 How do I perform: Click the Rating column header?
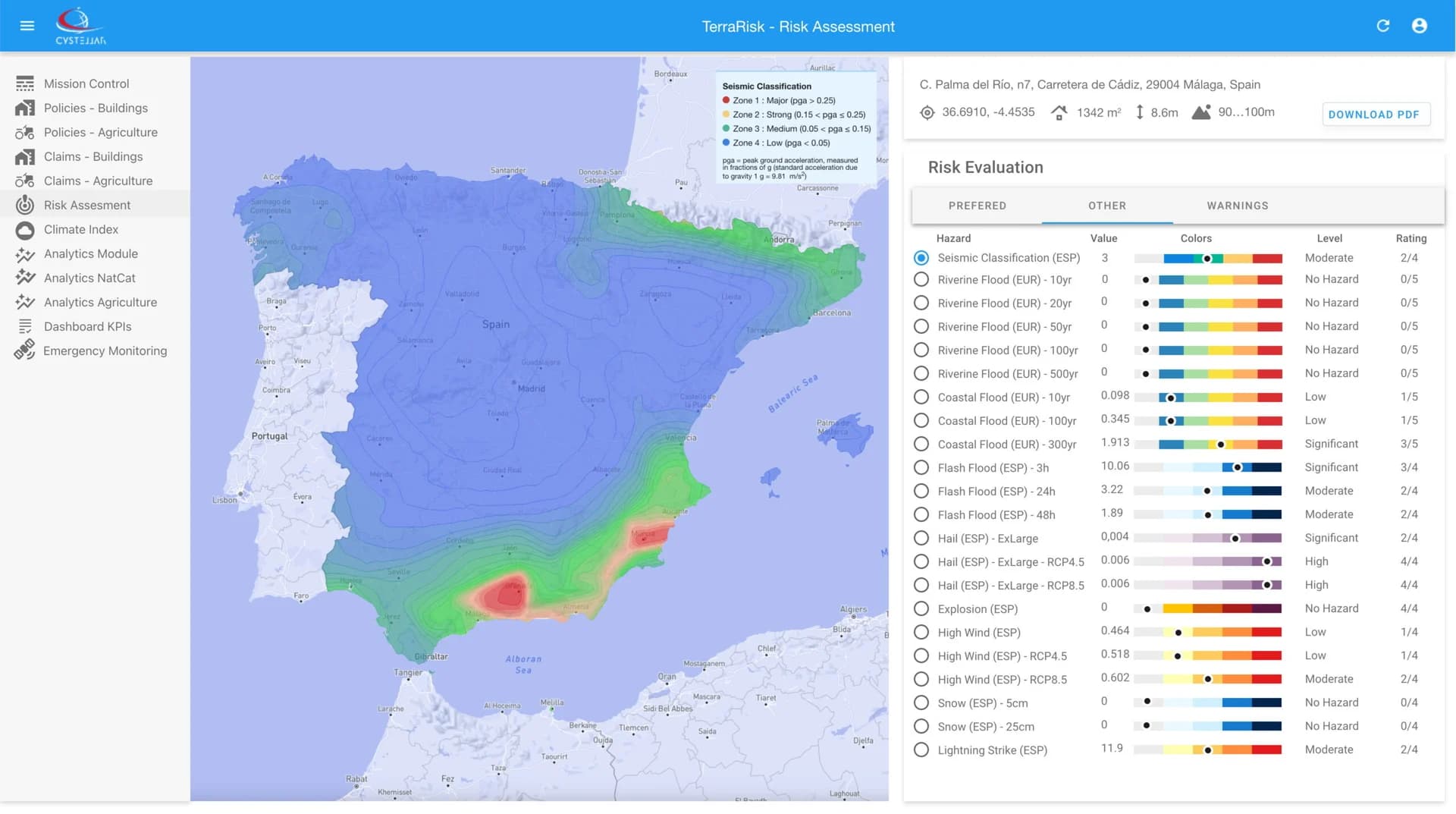pyautogui.click(x=1410, y=238)
